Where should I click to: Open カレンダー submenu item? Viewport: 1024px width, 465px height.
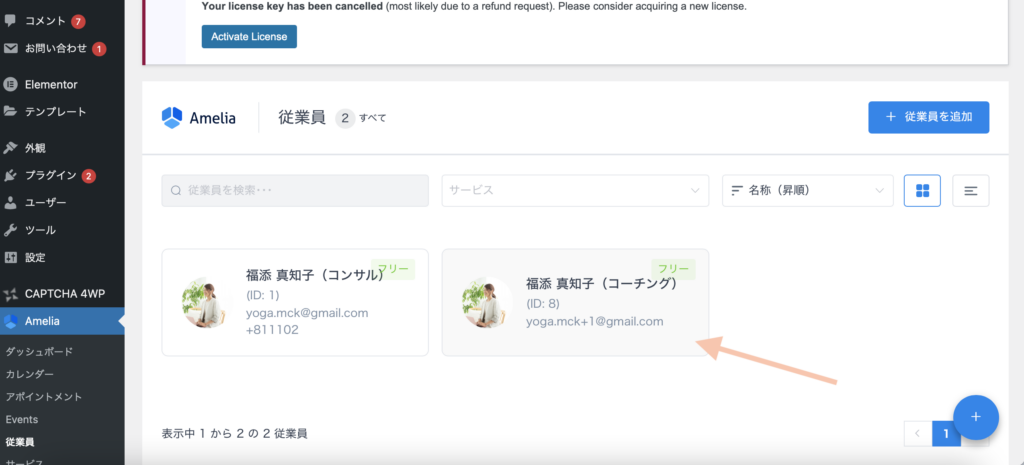pyautogui.click(x=30, y=374)
